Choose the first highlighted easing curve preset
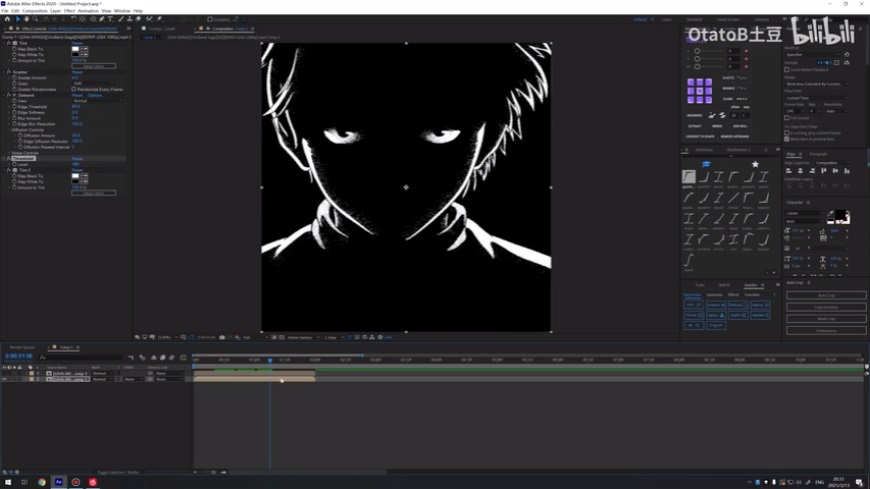Viewport: 870px width, 489px height. click(689, 177)
